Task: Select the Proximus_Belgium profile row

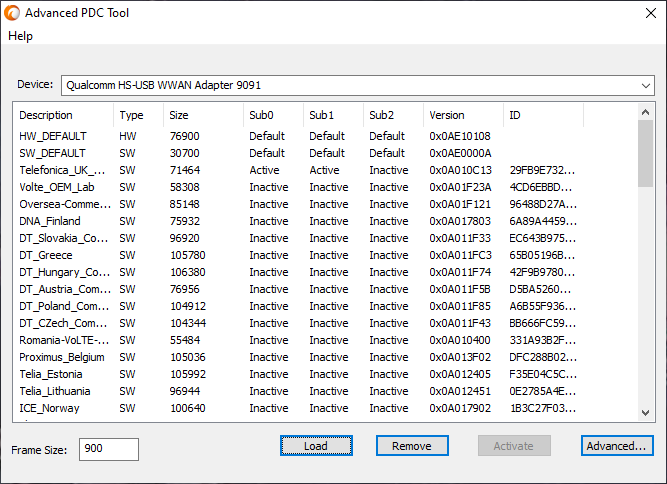Action: [x=61, y=357]
